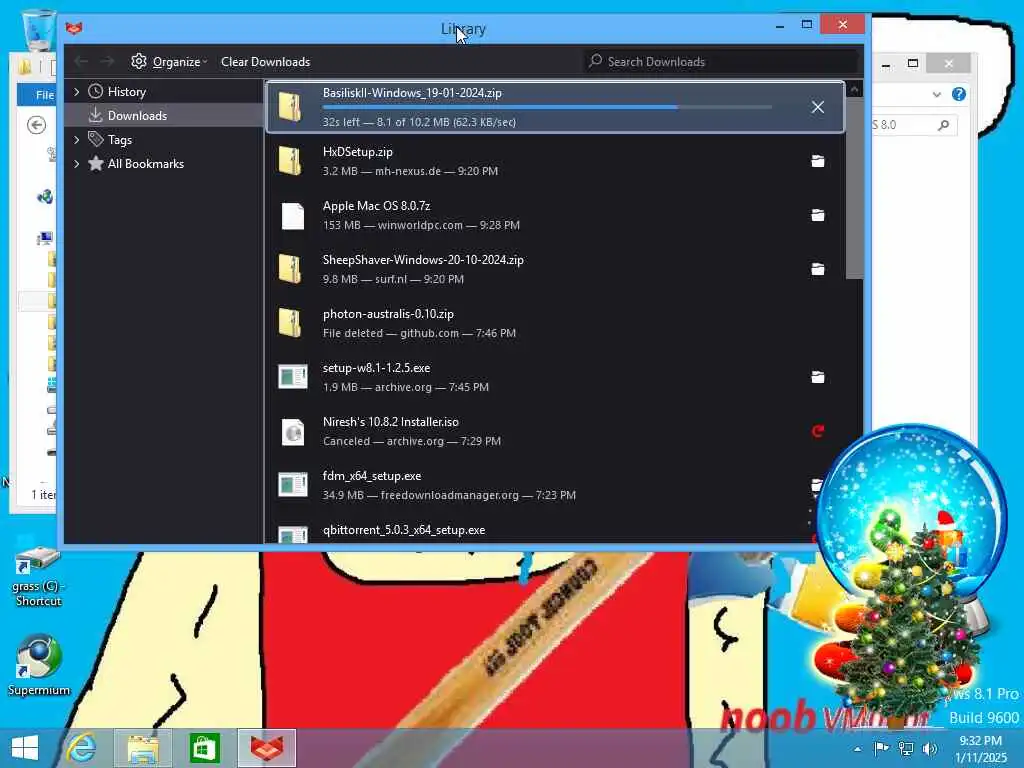Select SheepShaver-Windows-20-10-2024.zip entry
The image size is (1024, 768).
tap(555, 269)
